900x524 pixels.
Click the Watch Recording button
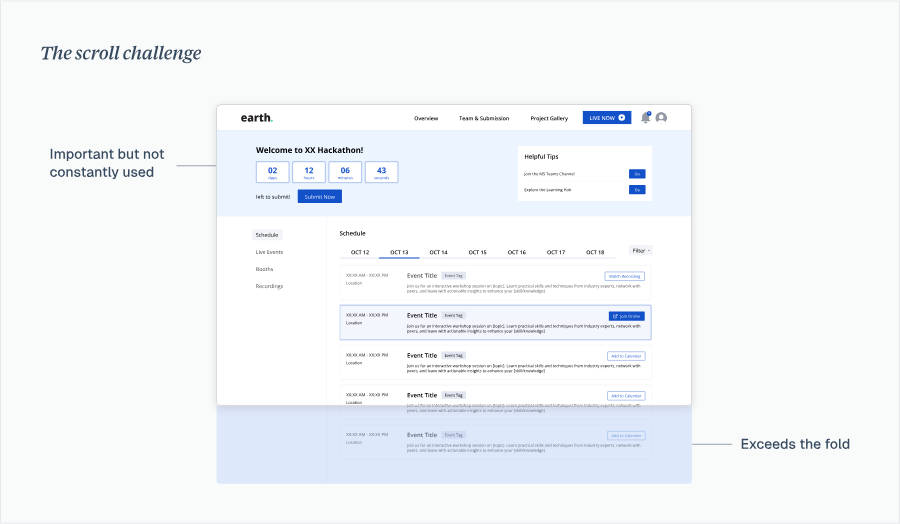pos(624,276)
